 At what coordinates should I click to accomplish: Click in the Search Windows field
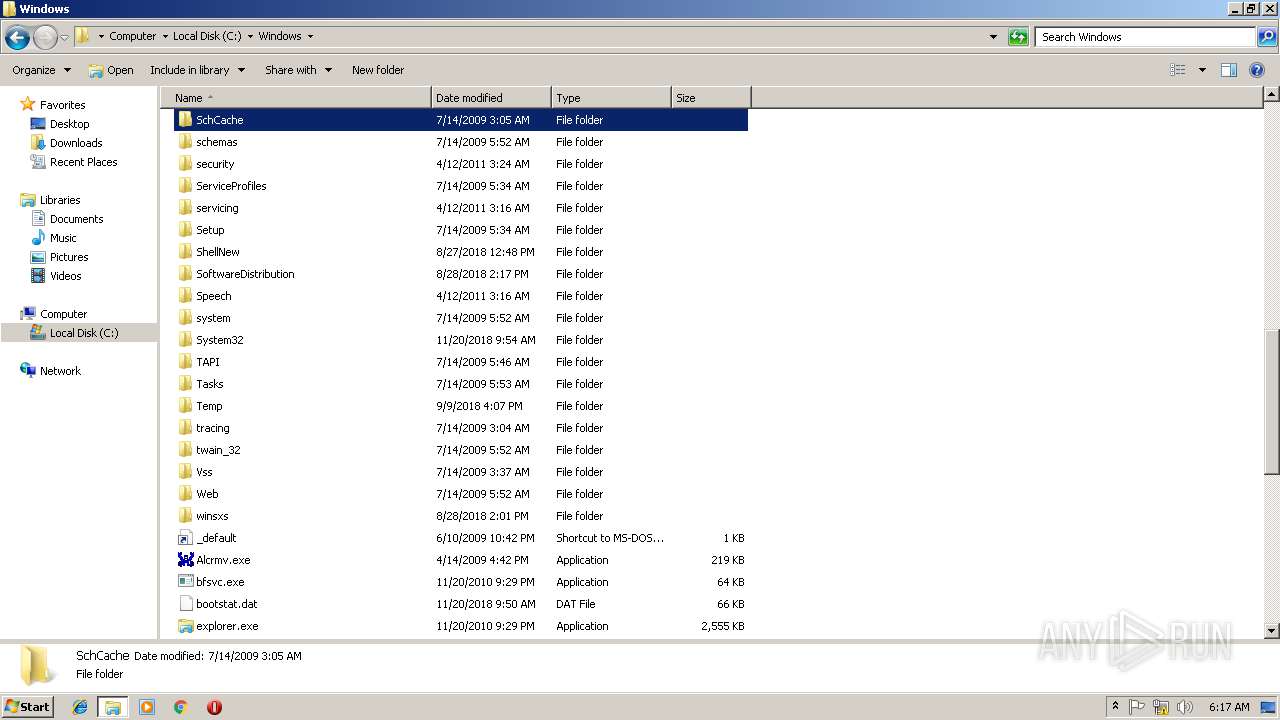click(1146, 37)
